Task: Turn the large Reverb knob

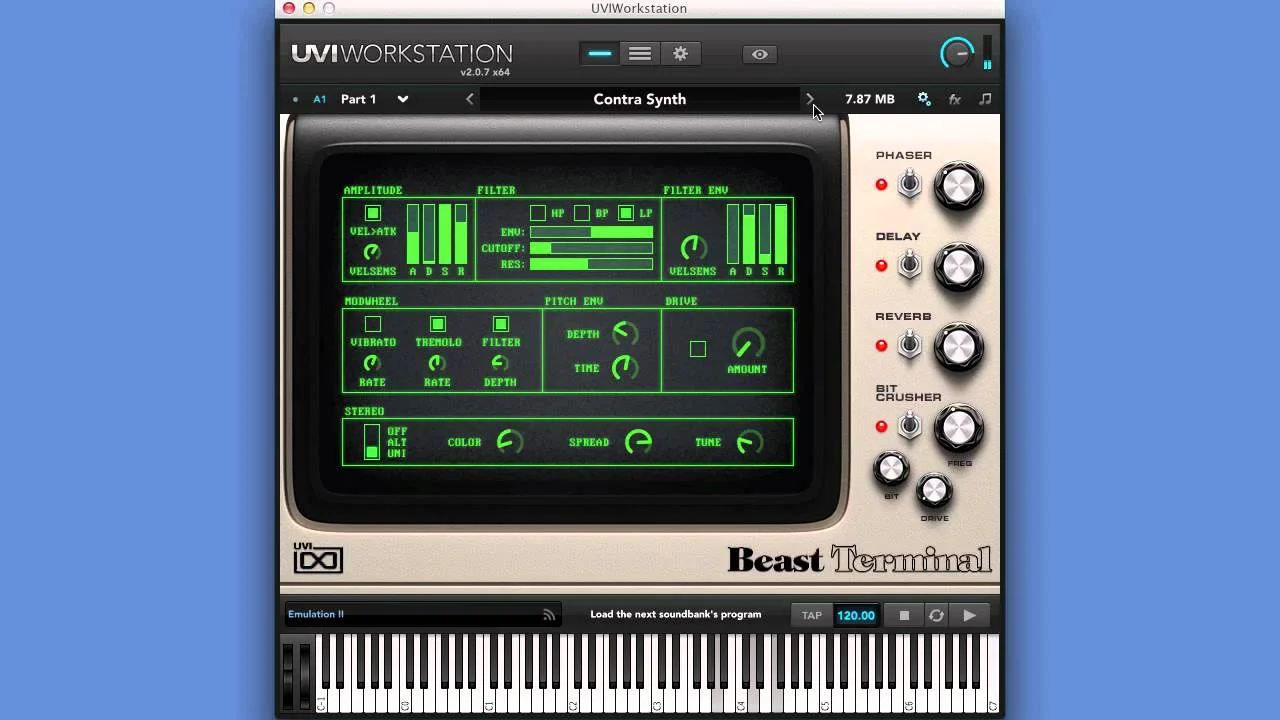Action: [958, 347]
